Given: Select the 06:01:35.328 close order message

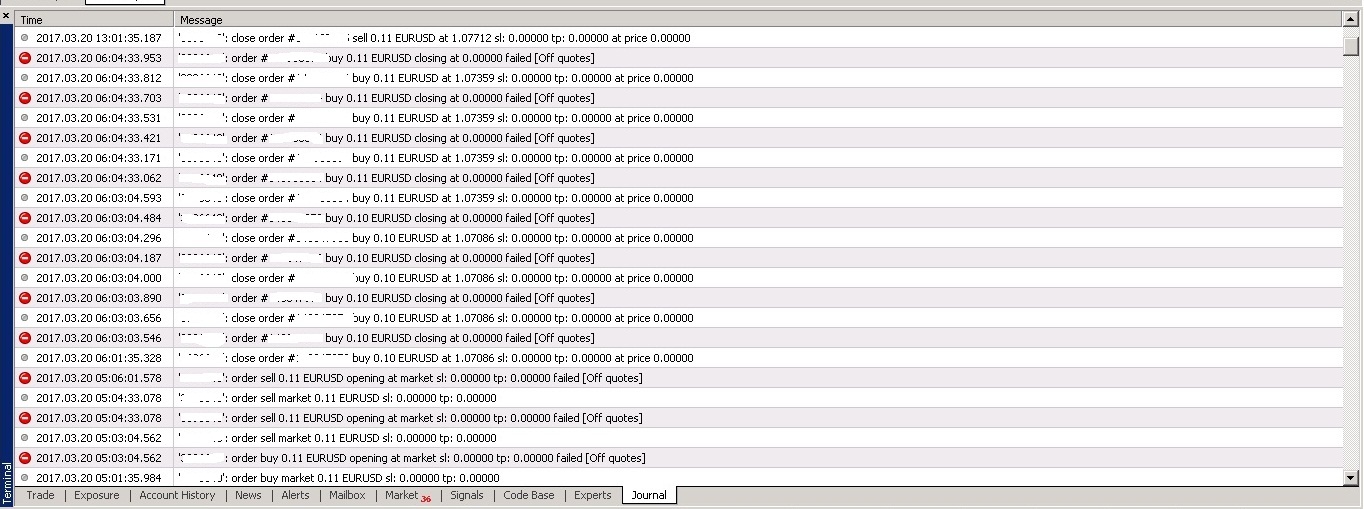Looking at the screenshot, I should coord(436,358).
